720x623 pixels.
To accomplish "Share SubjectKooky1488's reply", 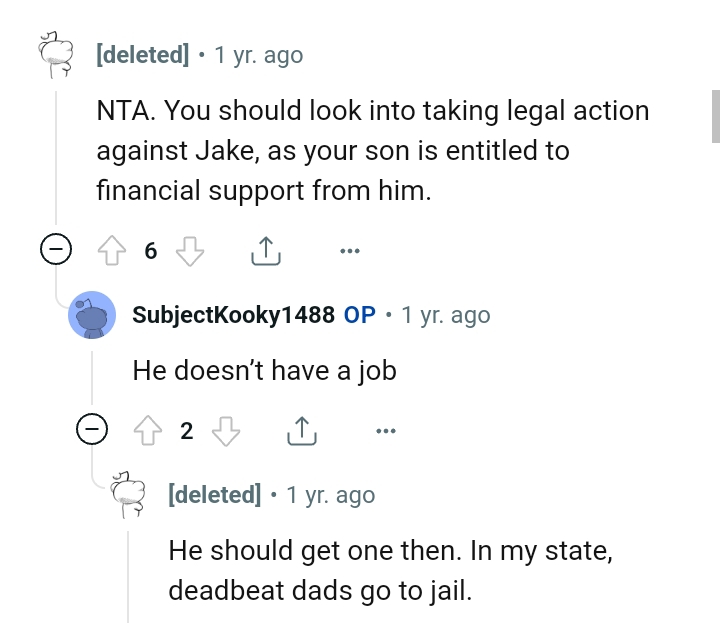I will pyautogui.click(x=301, y=431).
